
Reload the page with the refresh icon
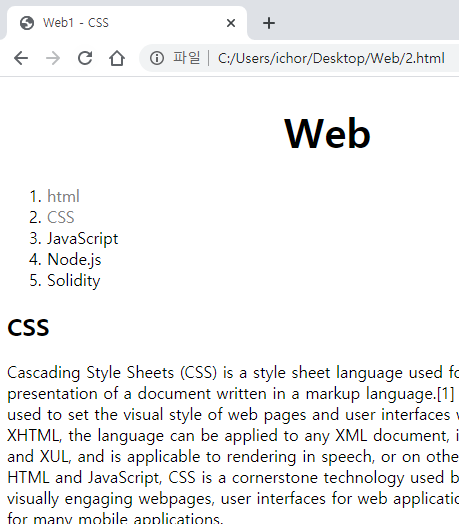[85, 58]
